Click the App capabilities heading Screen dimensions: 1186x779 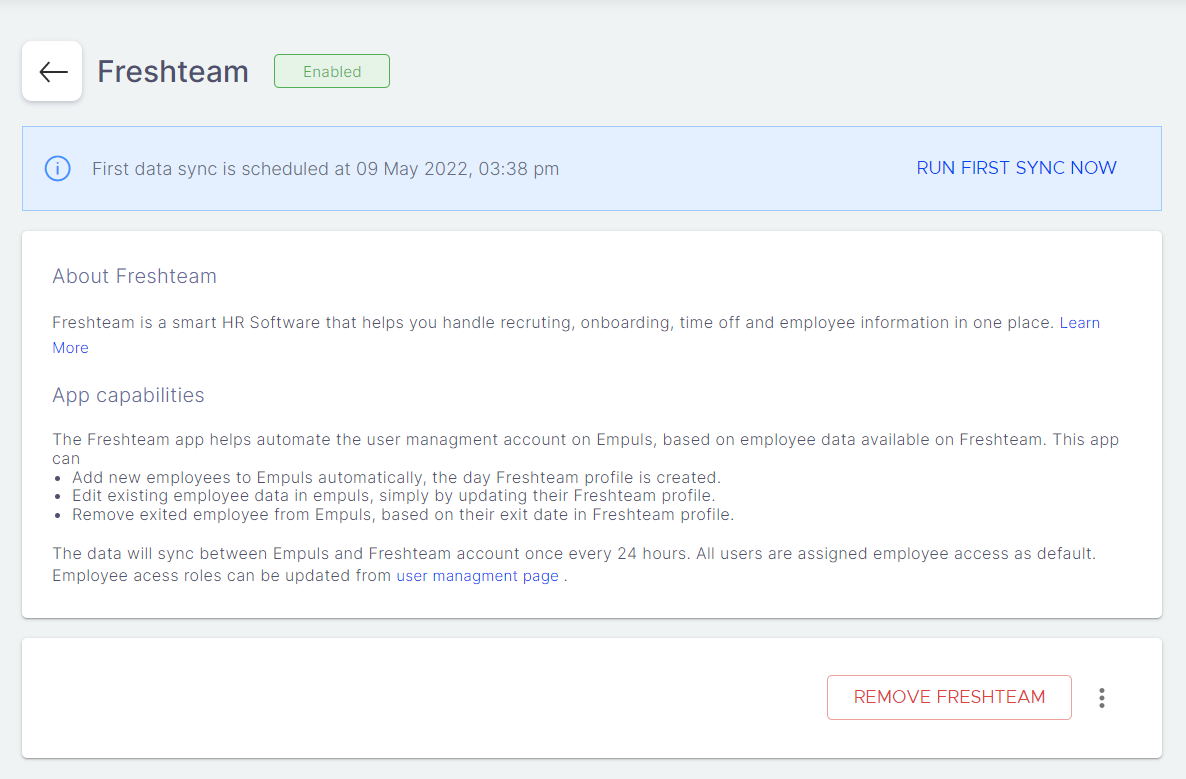tap(129, 396)
